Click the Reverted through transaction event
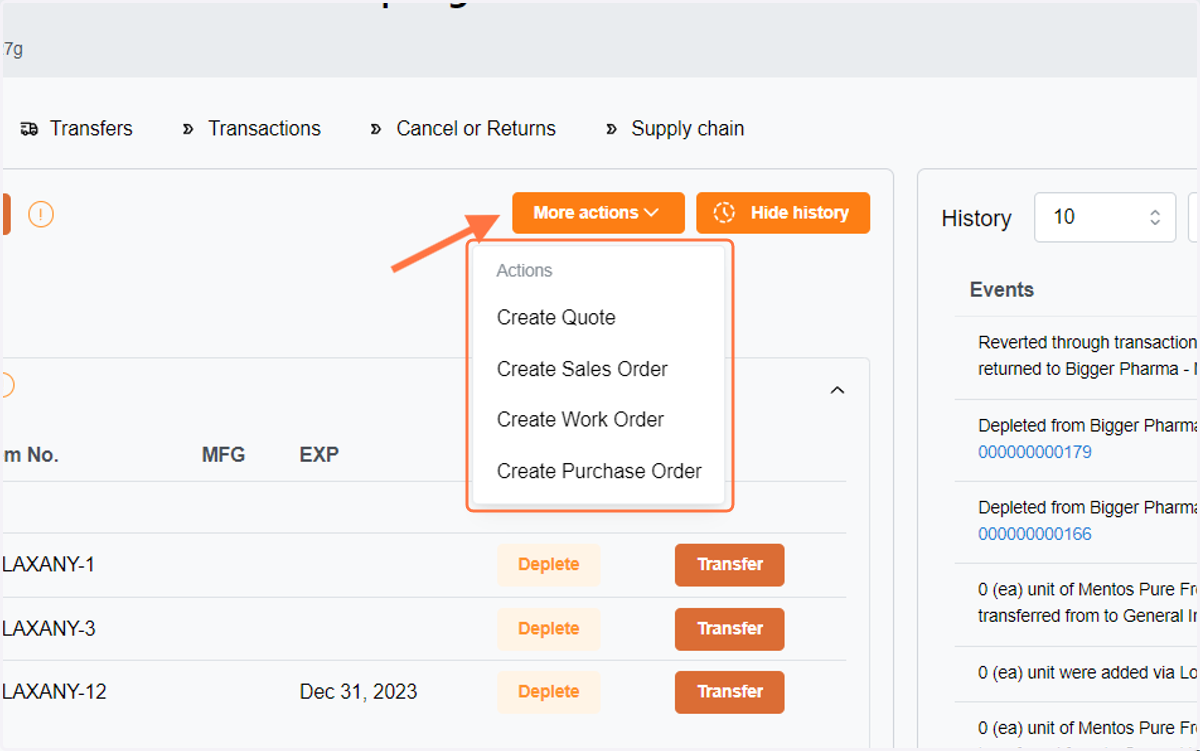 click(x=1088, y=356)
